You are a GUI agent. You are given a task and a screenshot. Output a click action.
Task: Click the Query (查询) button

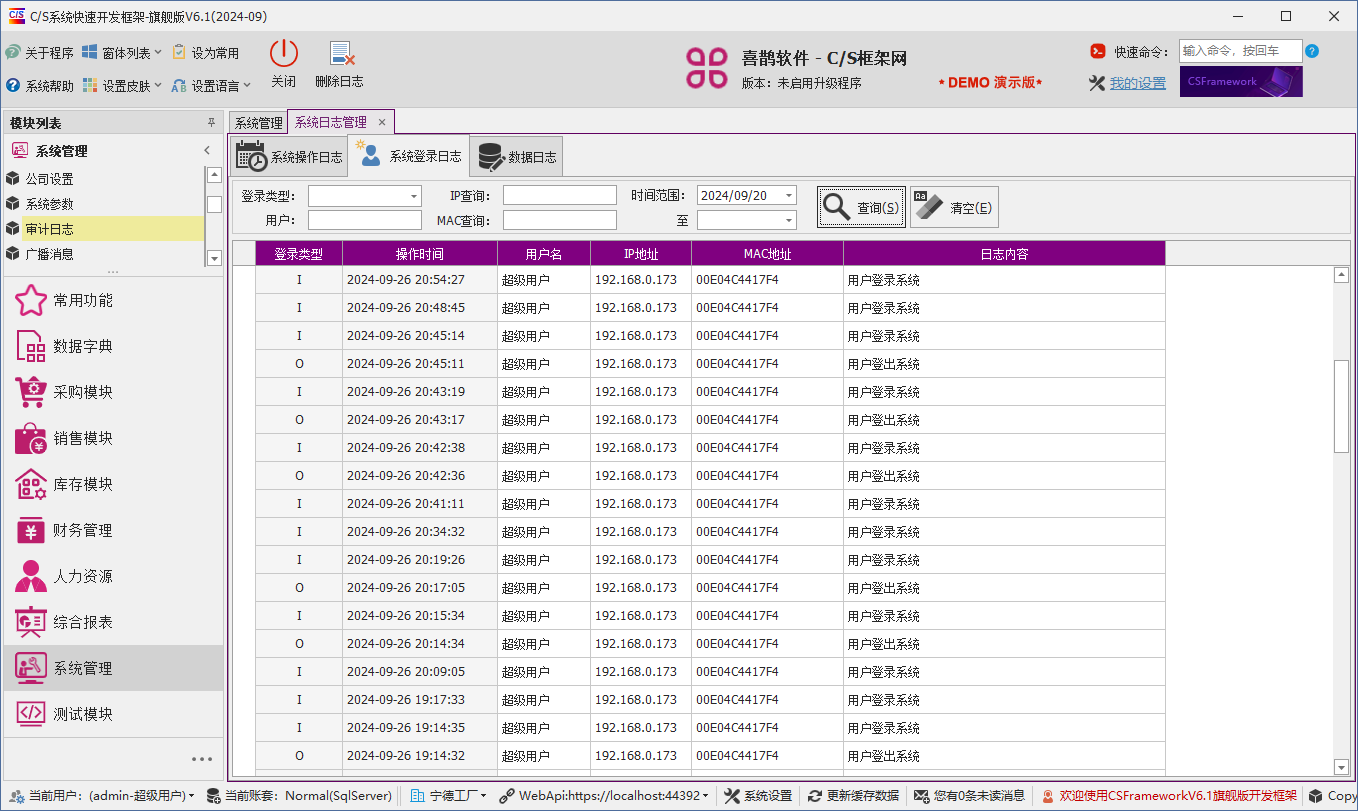(x=861, y=207)
